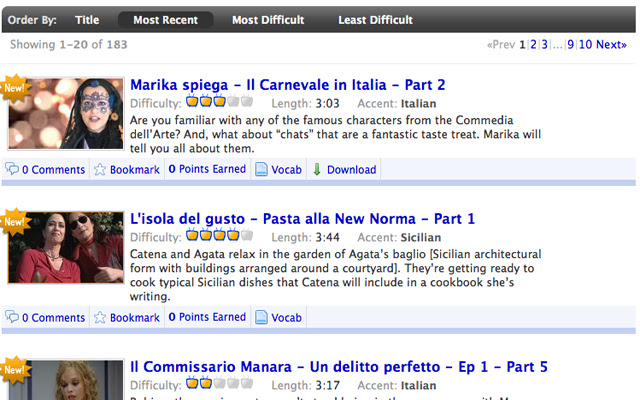Click Vocab page icon for Marika spiega
The height and width of the screenshot is (400, 640).
click(261, 169)
